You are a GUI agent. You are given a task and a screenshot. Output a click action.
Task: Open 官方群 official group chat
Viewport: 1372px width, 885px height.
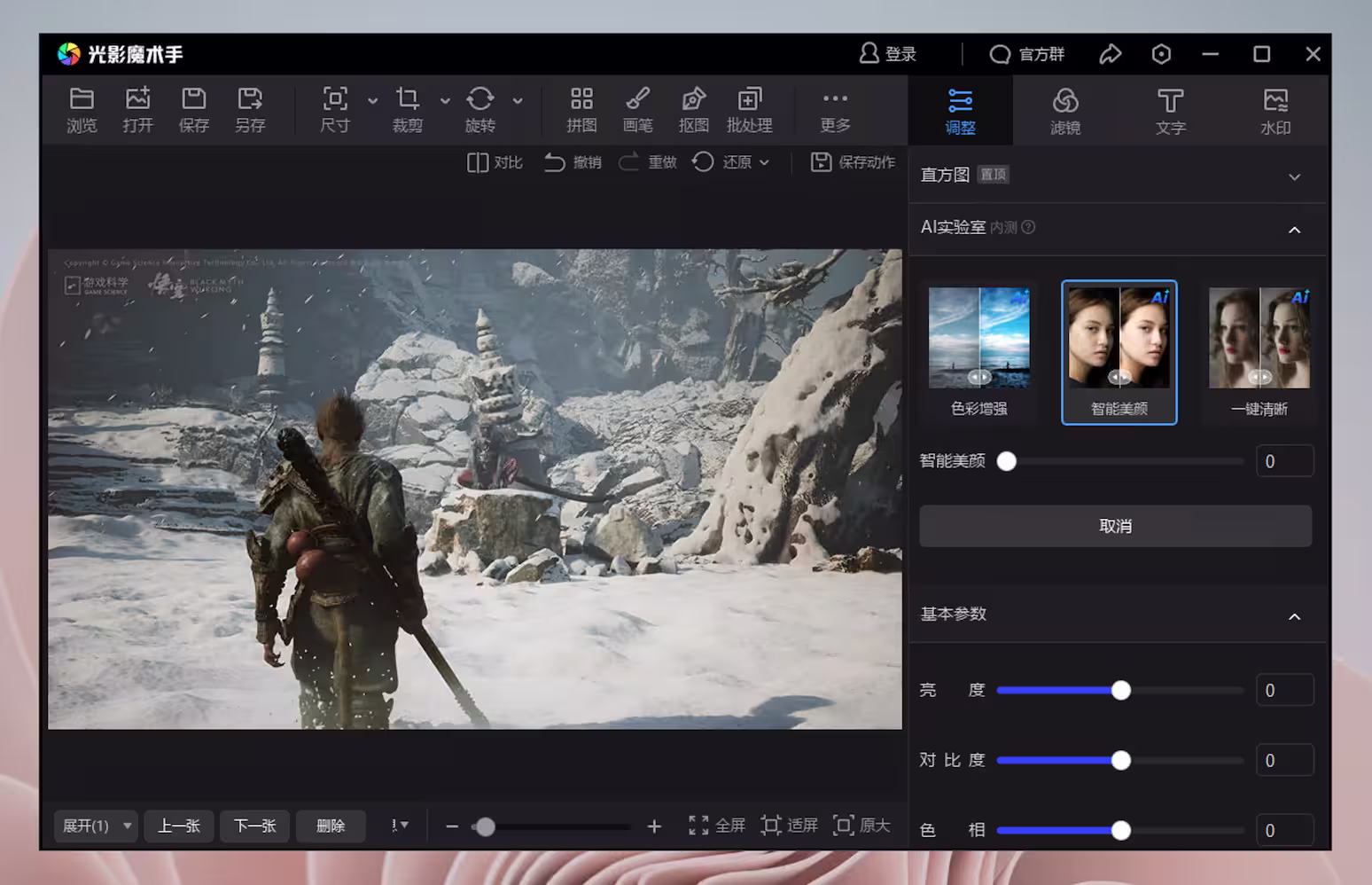(x=1026, y=54)
